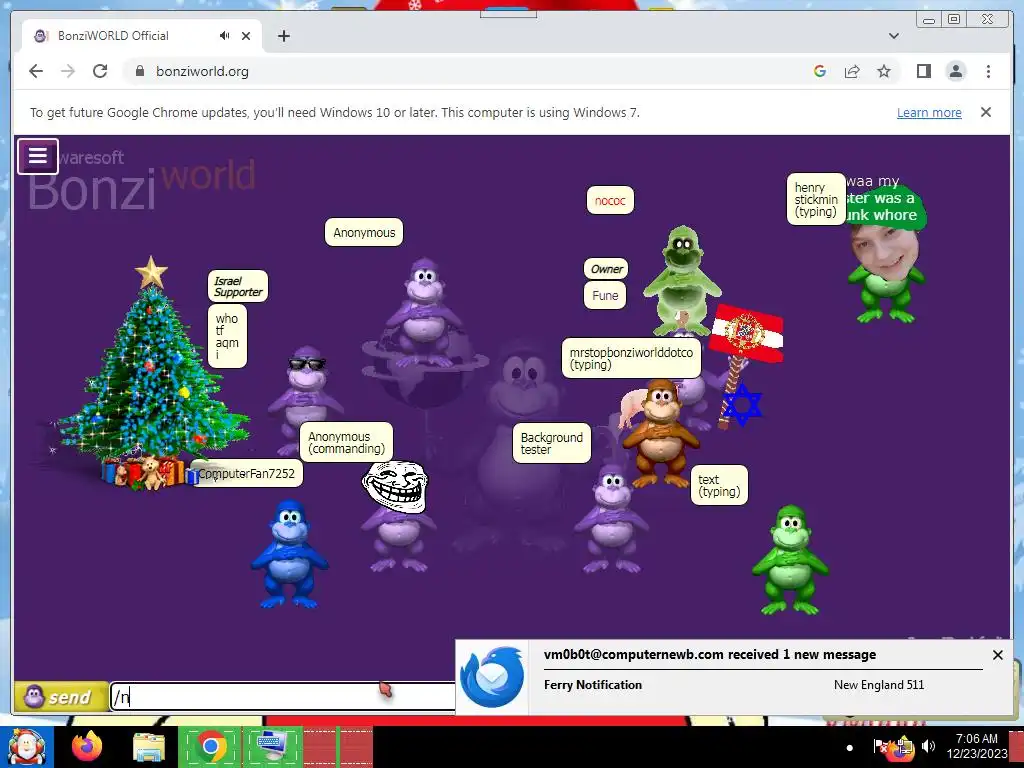1024x768 pixels.
Task: Close the BonziWORLD Official tab
Action: (x=246, y=36)
